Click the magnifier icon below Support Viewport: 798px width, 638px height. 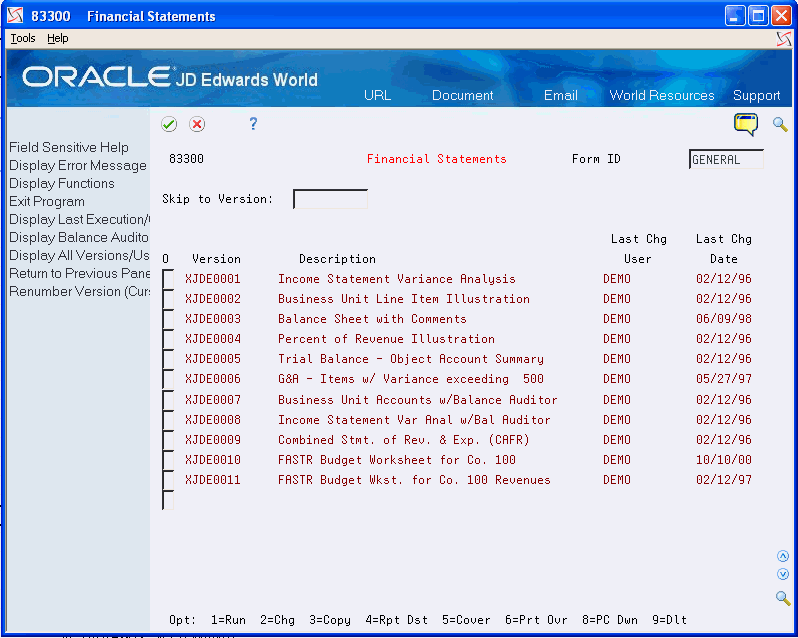pyautogui.click(x=780, y=124)
